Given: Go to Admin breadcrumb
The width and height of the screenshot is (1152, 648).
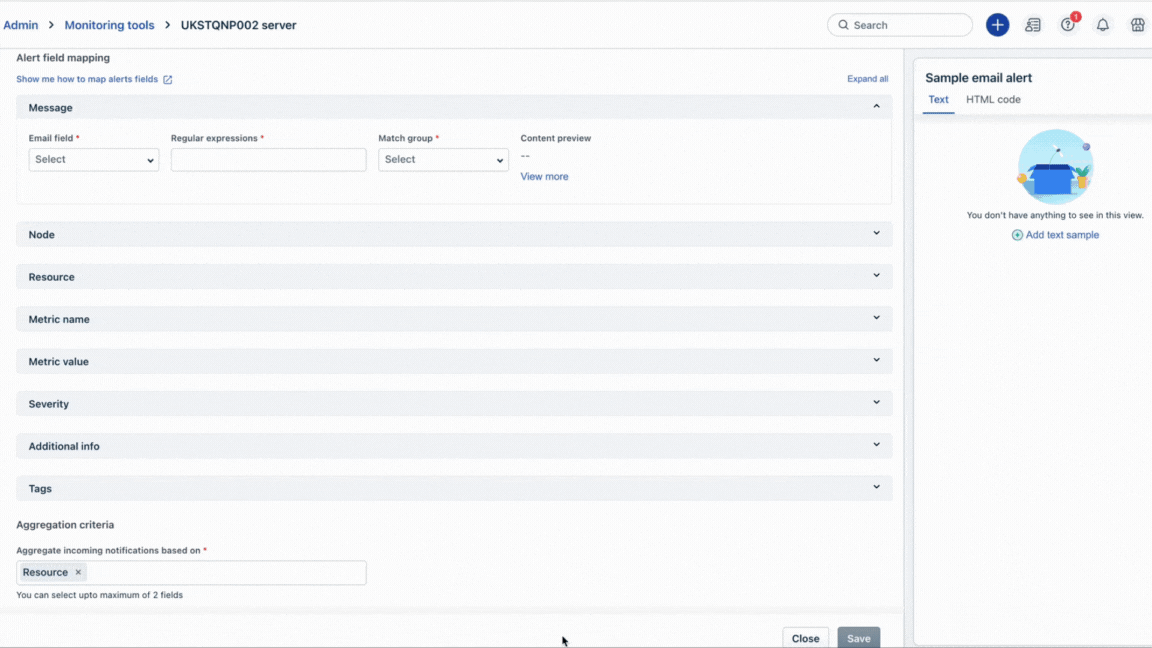Looking at the screenshot, I should tap(21, 25).
